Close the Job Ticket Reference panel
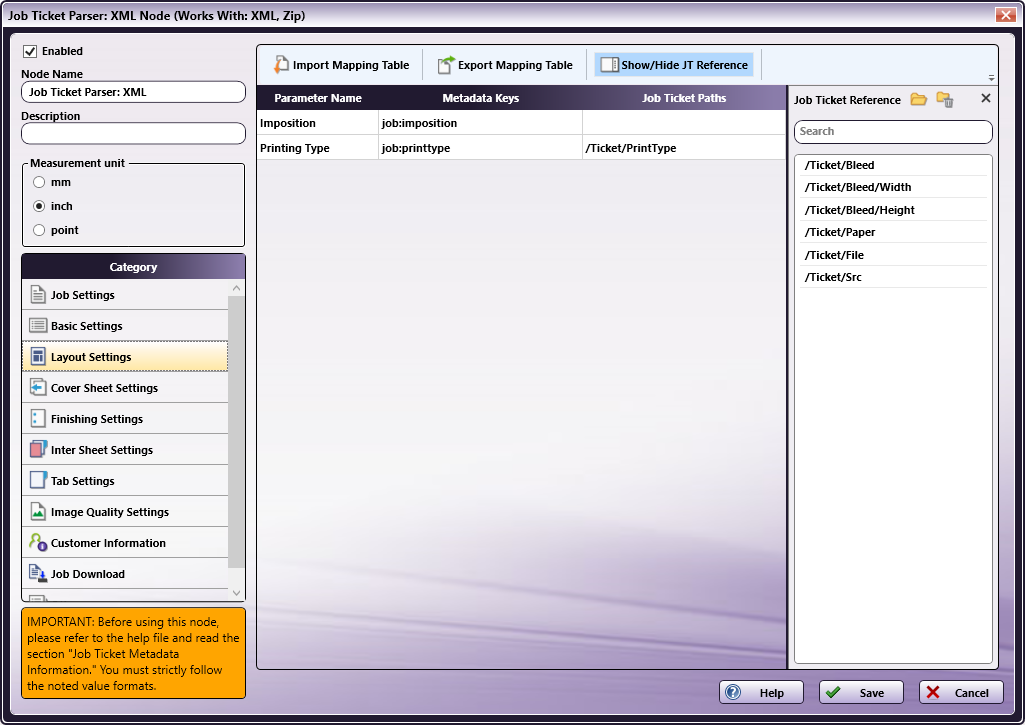Viewport: 1025px width, 725px height. click(x=986, y=98)
